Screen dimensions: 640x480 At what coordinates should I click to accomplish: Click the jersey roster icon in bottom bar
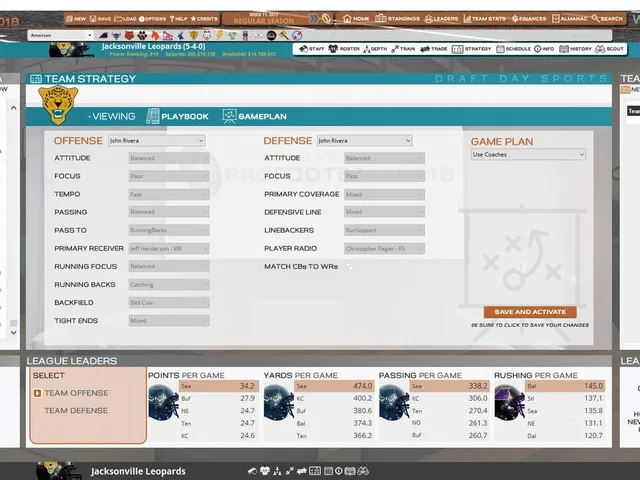(x=265, y=471)
